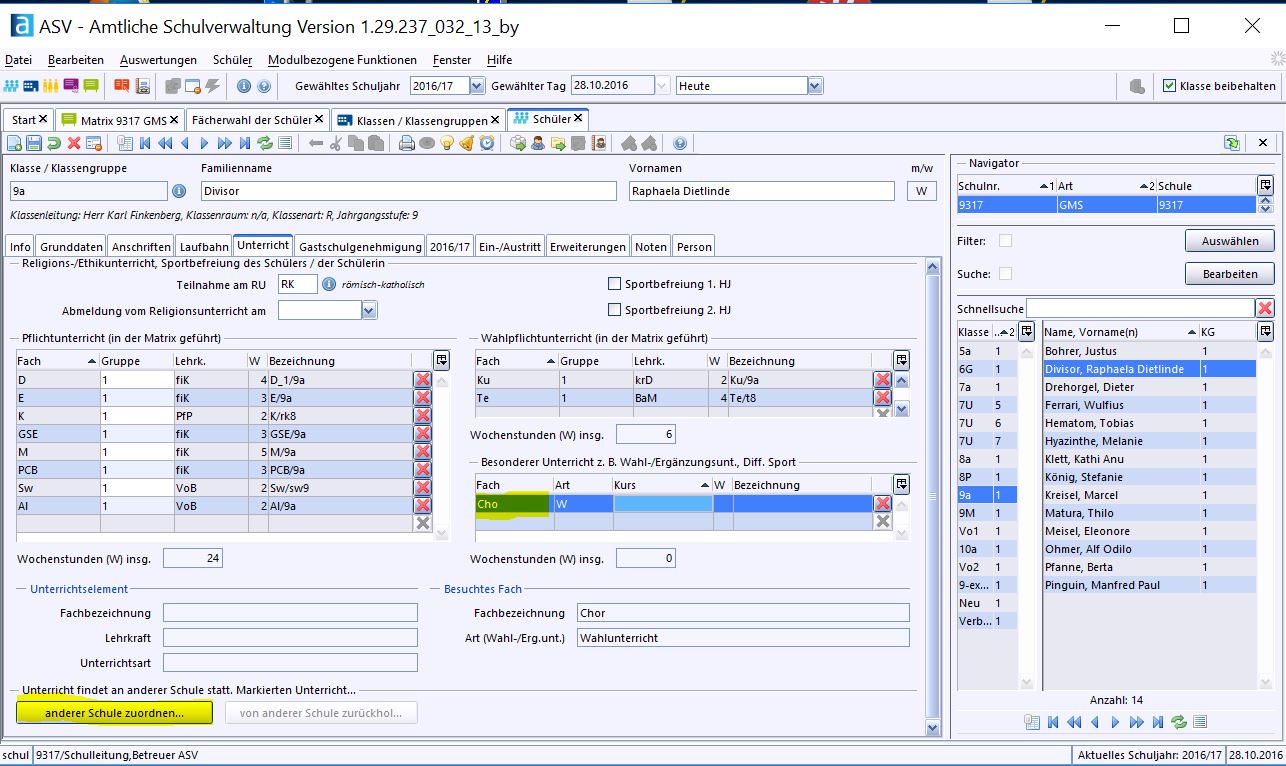Screen dimensions: 1286x766
Task: Jump to first record in the Schüler toolbar
Action: (x=145, y=143)
